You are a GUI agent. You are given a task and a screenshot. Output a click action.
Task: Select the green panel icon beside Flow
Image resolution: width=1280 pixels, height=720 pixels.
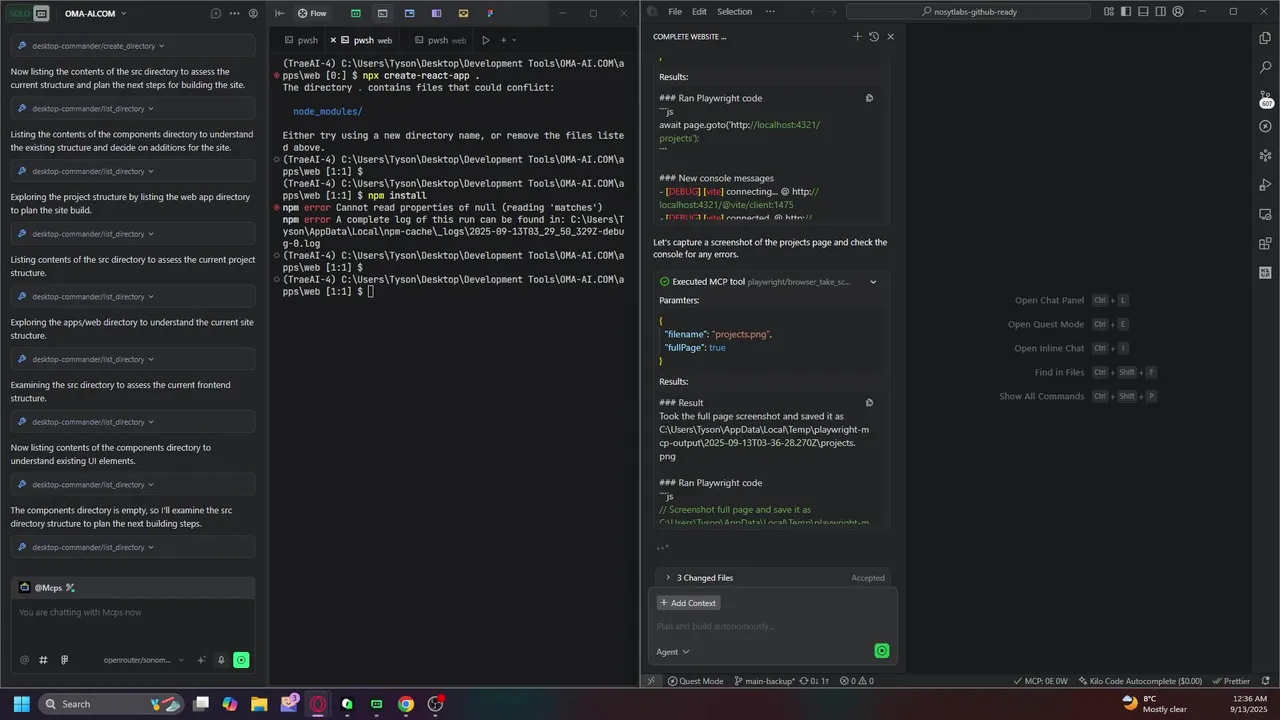(x=356, y=13)
